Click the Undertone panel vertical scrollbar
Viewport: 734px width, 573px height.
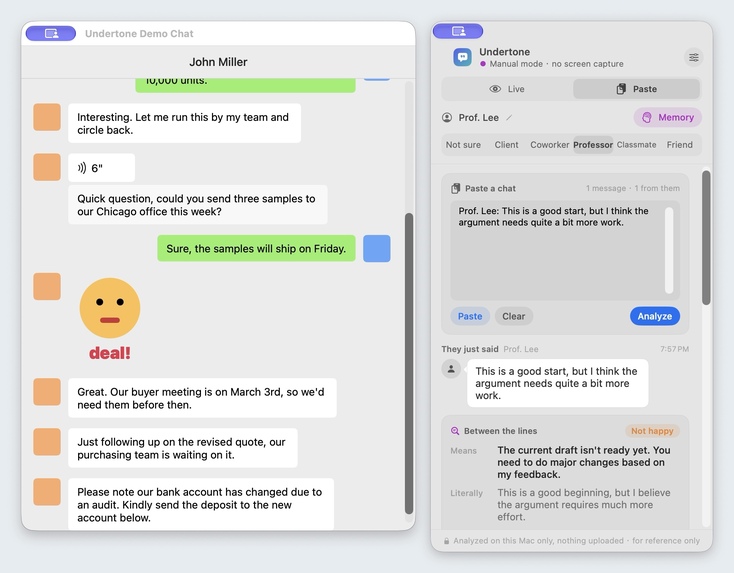point(706,238)
